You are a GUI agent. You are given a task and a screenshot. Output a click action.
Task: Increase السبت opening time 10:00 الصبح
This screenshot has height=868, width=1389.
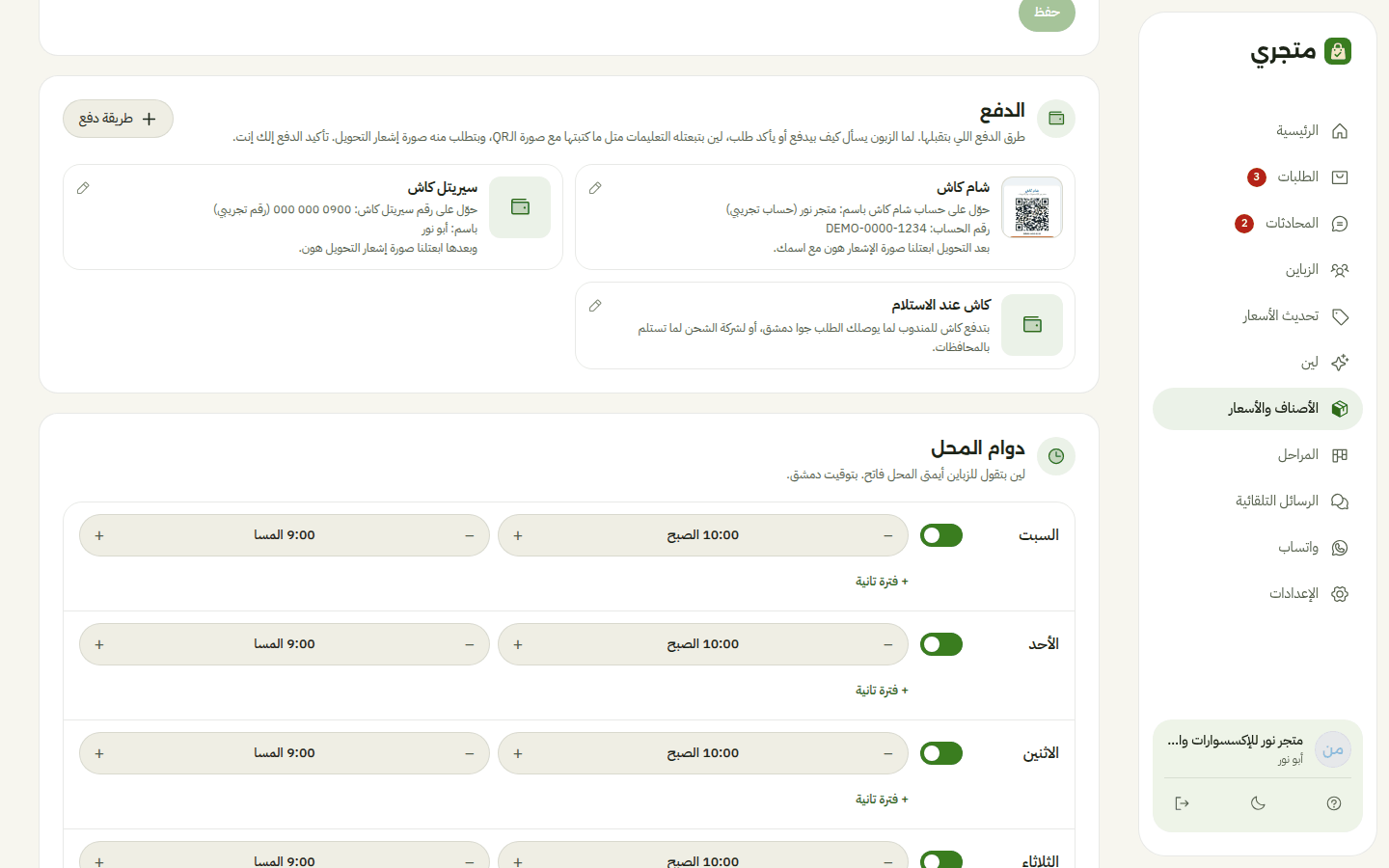point(518,535)
